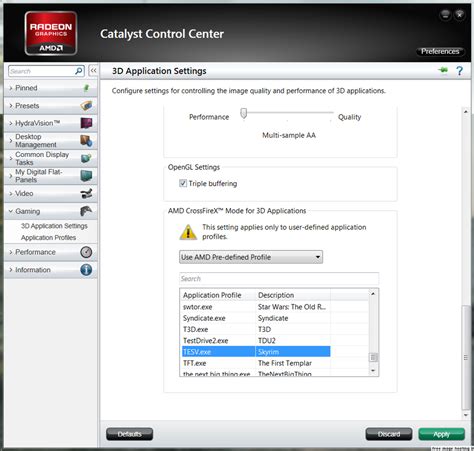Sort by Description column header

coord(293,295)
